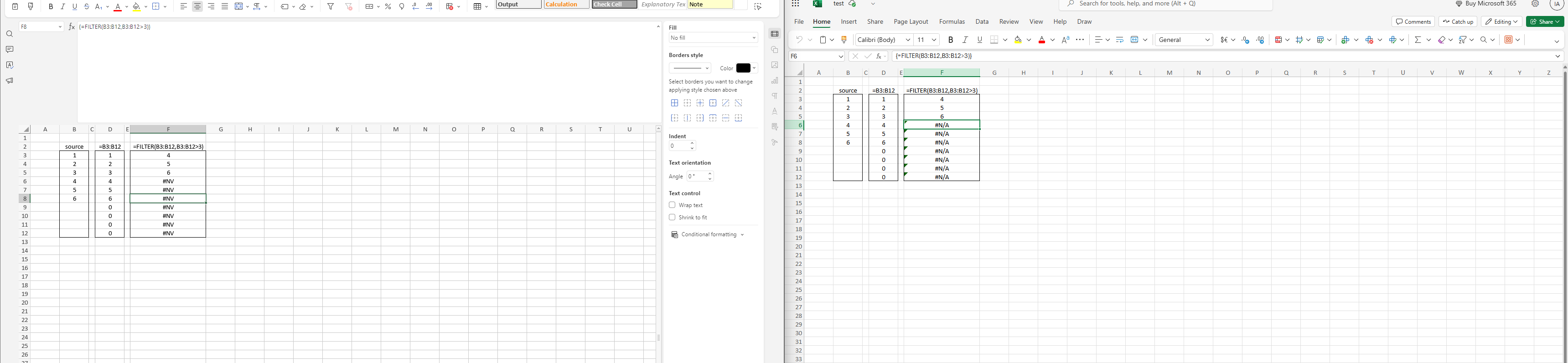Open the cell settings icon in right sidebar
The width and height of the screenshot is (1568, 363).
click(x=775, y=34)
